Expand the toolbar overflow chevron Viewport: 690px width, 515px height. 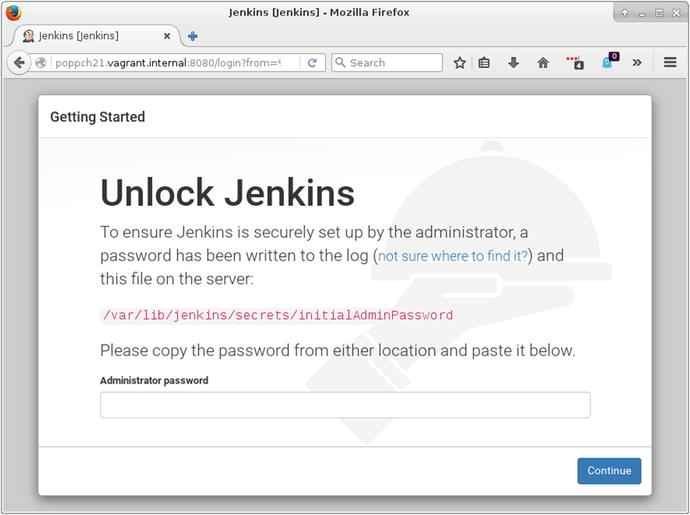(x=637, y=62)
